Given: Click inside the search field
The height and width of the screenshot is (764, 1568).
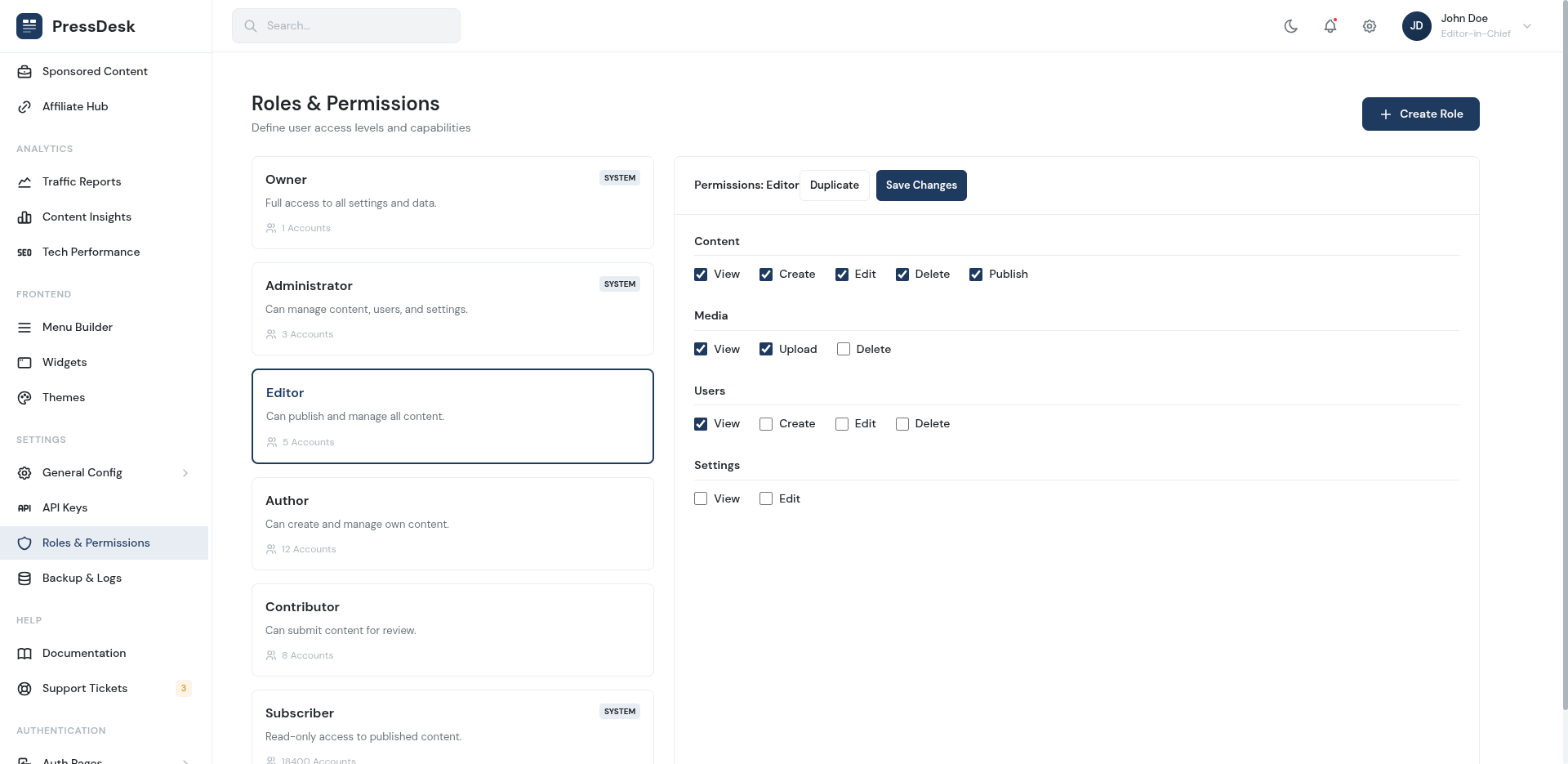Looking at the screenshot, I should [345, 25].
